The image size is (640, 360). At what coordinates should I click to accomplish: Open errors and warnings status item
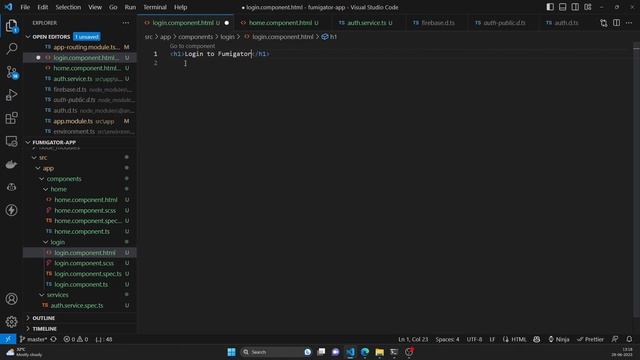(x=76, y=339)
